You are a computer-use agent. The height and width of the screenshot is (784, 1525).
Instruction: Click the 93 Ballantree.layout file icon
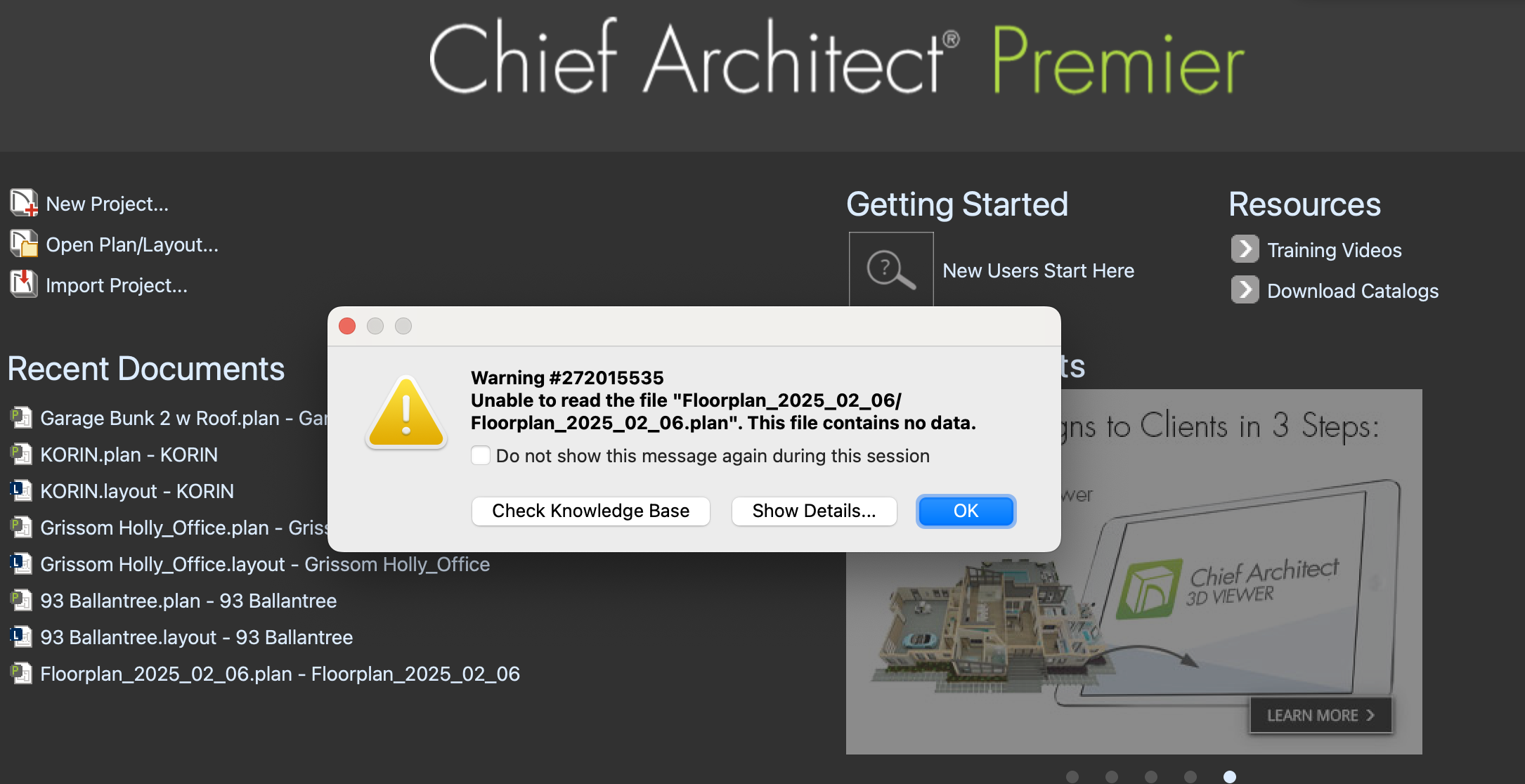click(21, 636)
